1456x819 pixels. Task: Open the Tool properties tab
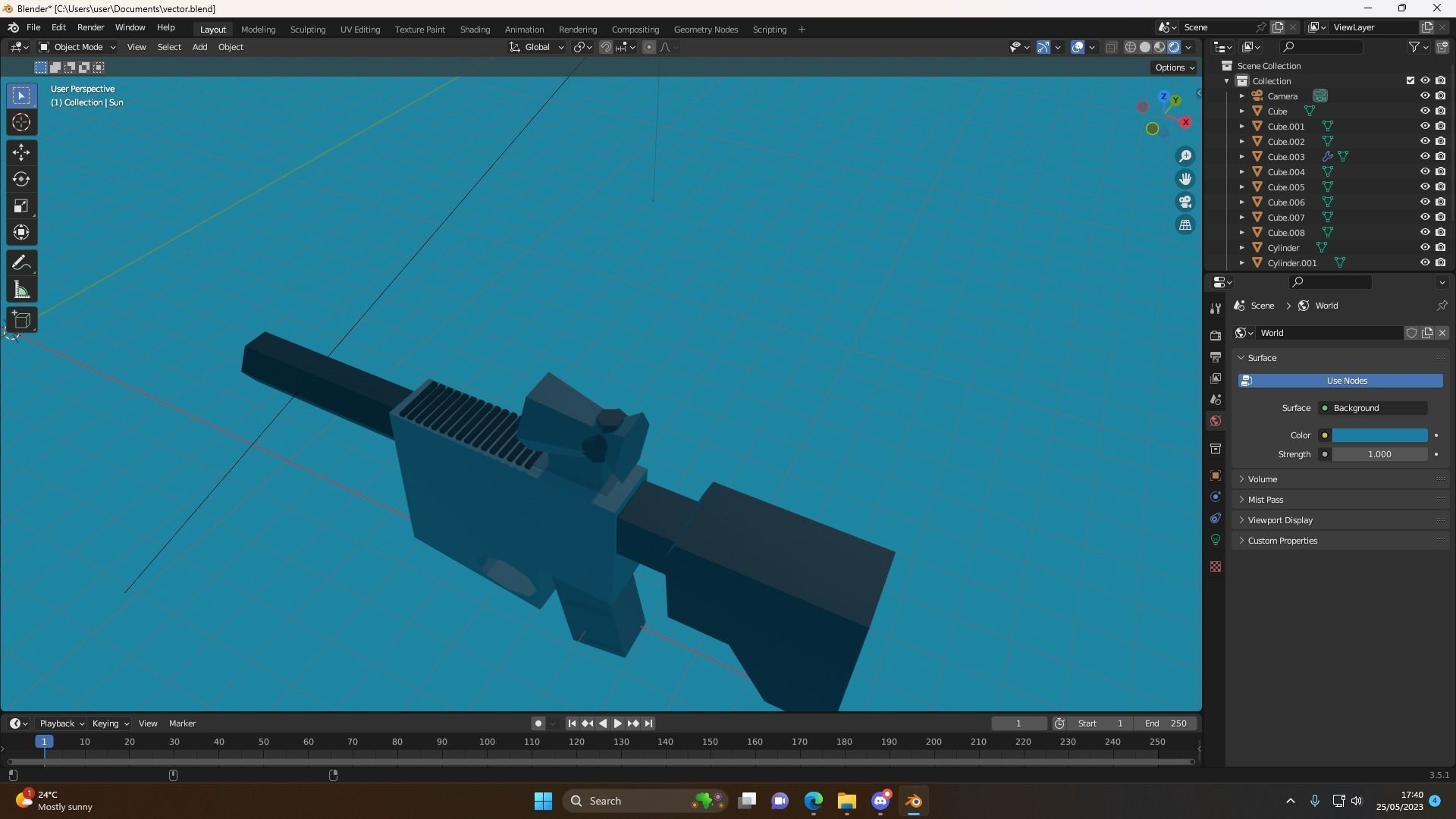[x=1216, y=309]
